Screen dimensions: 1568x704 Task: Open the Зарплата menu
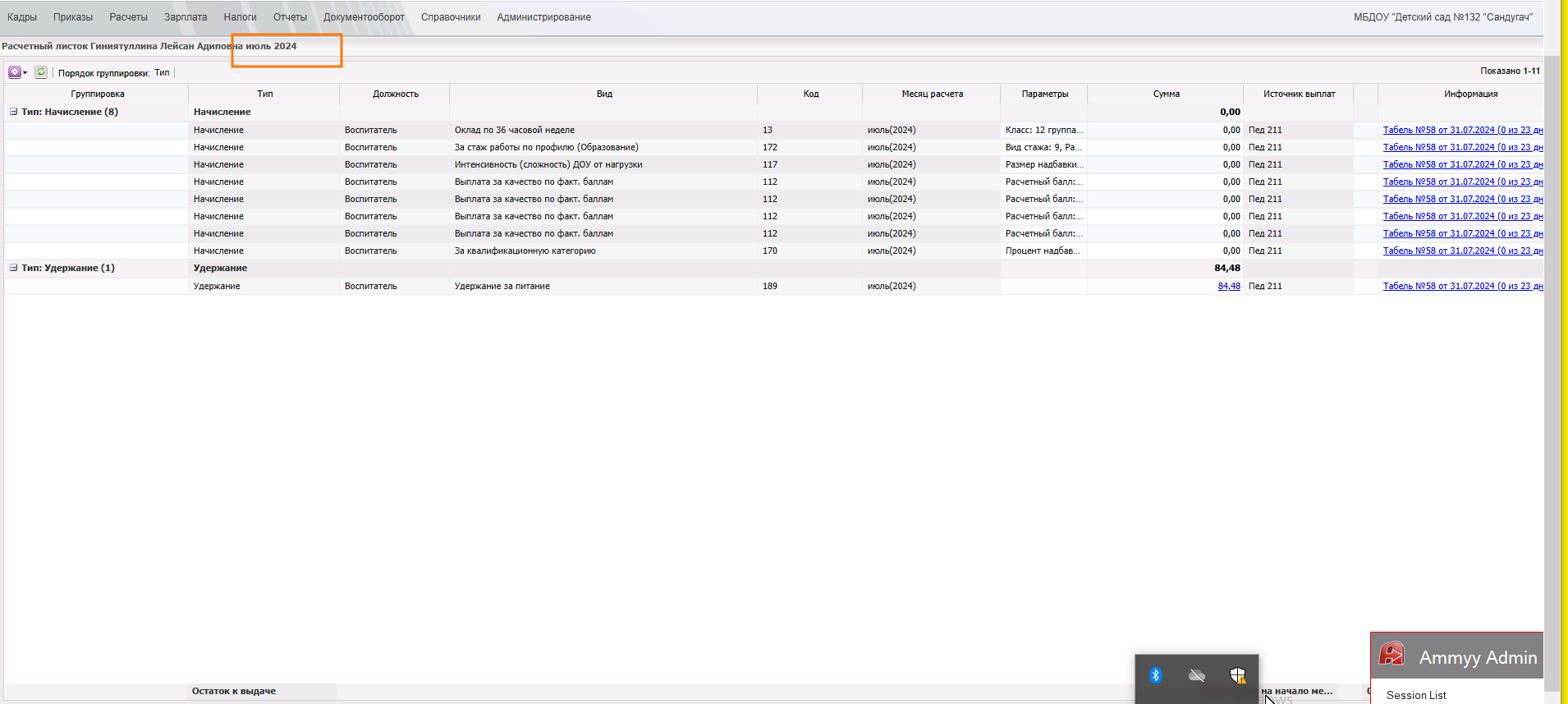[186, 17]
